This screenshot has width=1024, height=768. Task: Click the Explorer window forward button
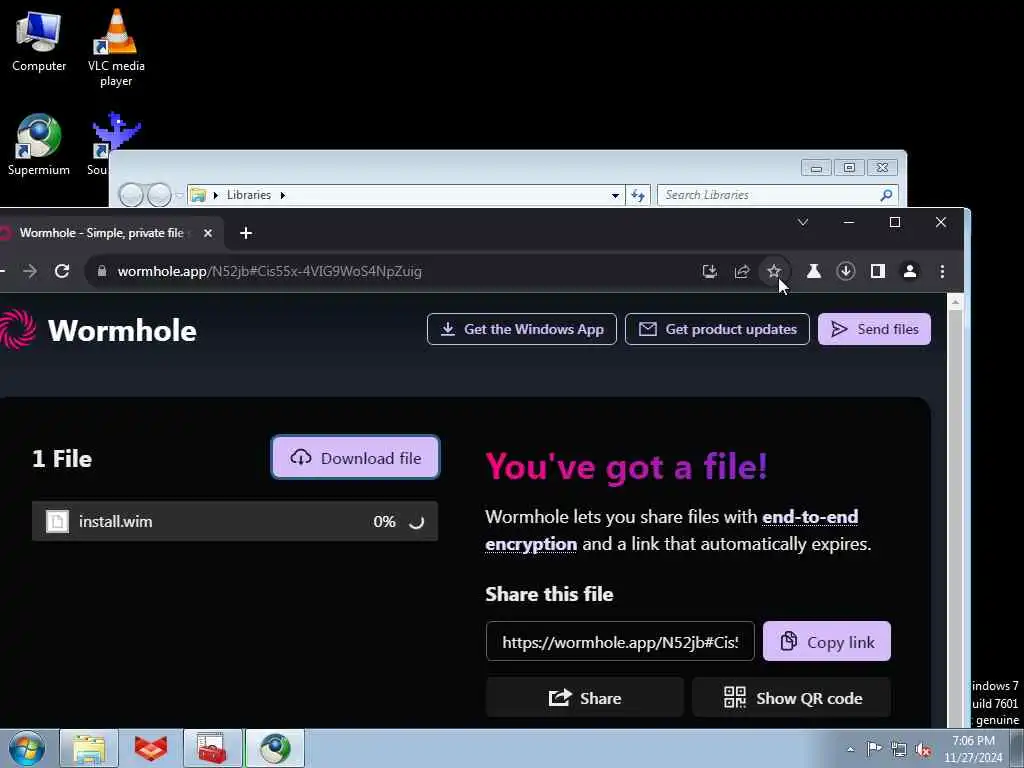tap(159, 195)
